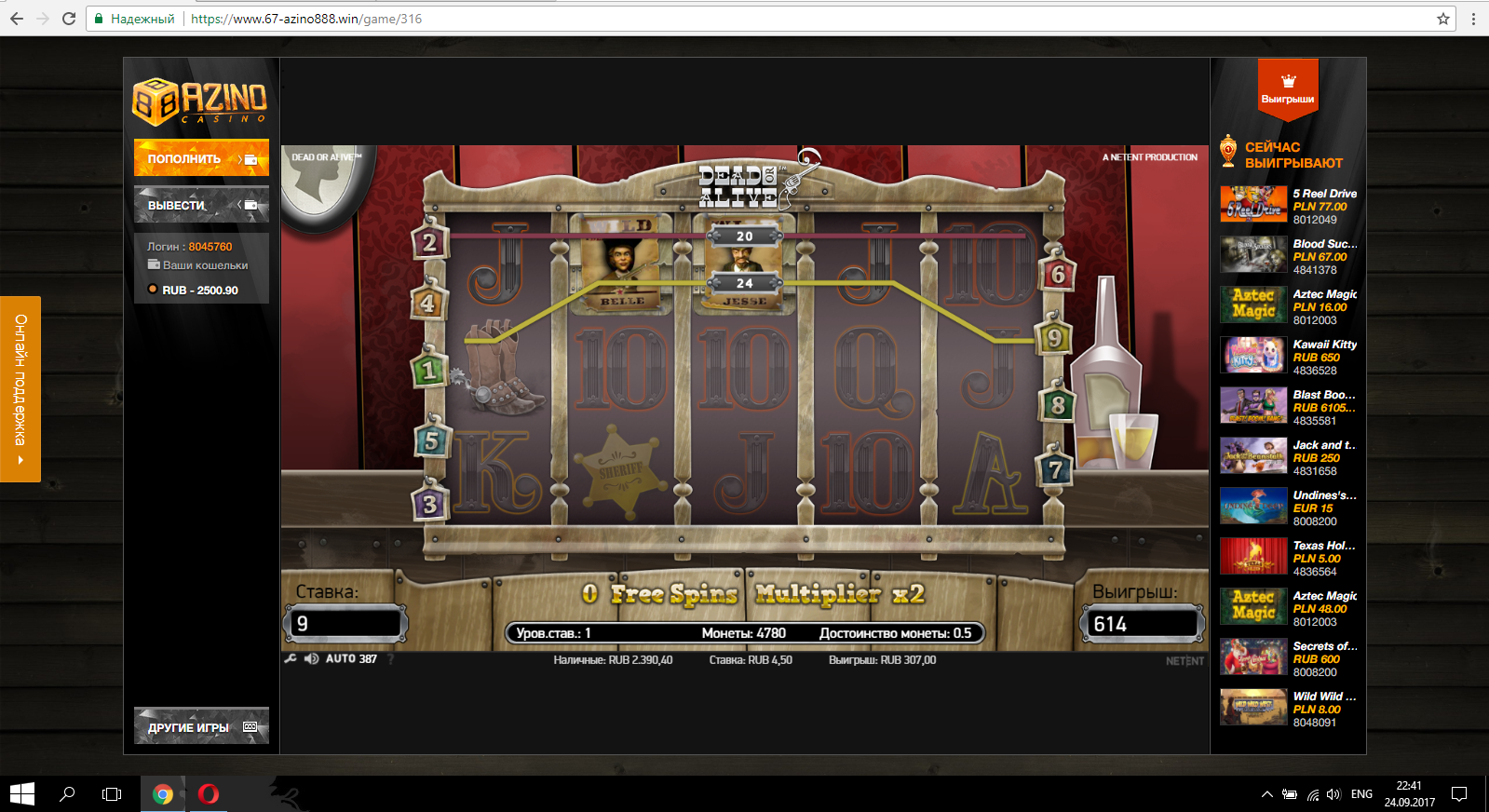Open the Windows notification center

point(1459,794)
